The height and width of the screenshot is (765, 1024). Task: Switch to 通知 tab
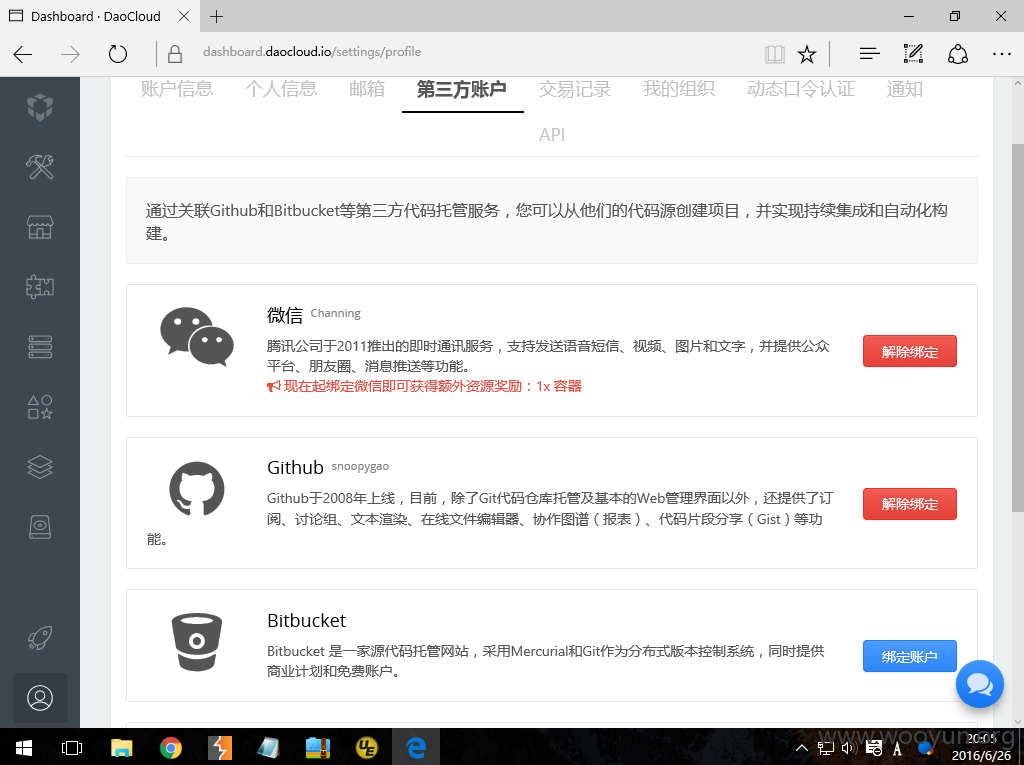tap(904, 89)
